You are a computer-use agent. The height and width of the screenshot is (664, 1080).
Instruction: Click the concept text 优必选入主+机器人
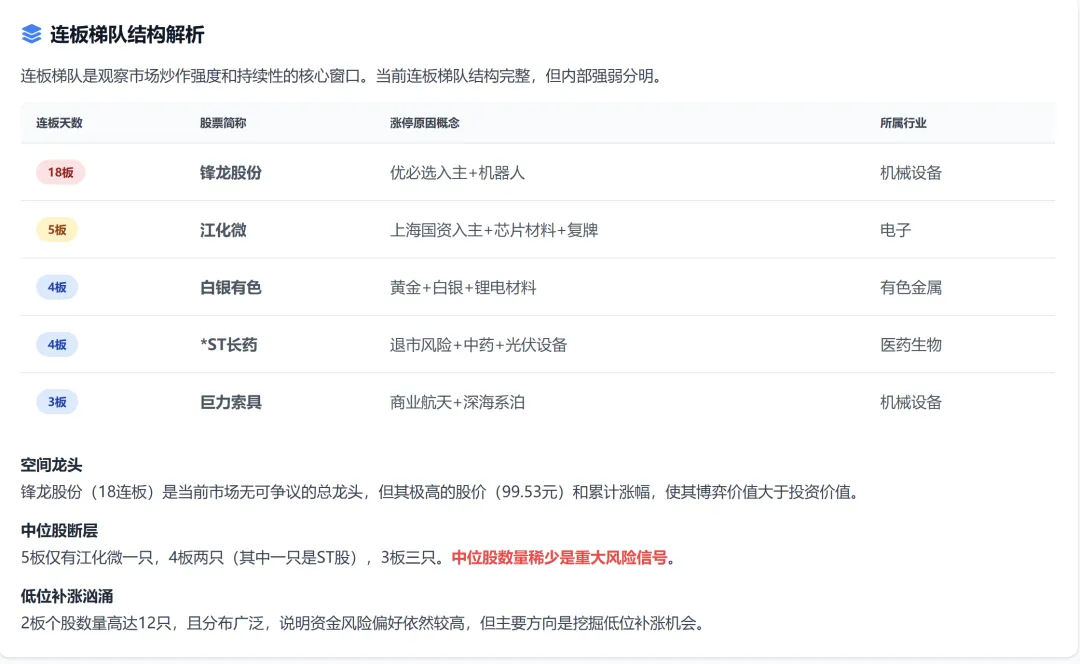coord(457,172)
